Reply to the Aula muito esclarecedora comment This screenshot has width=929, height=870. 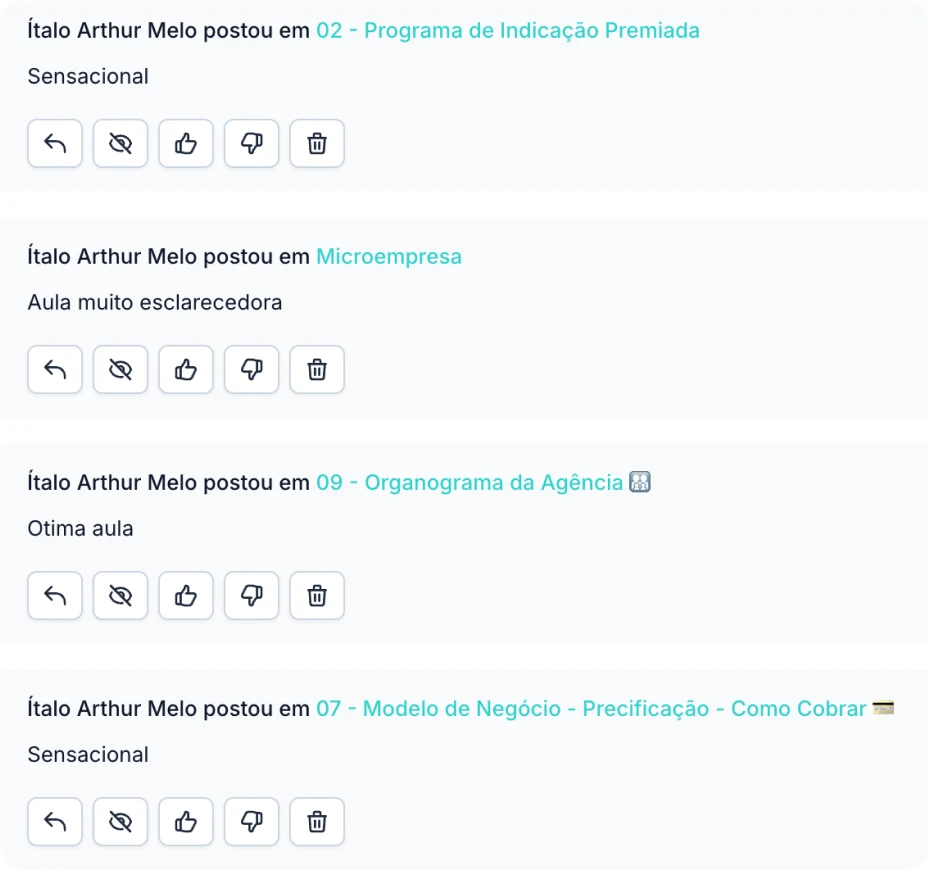pyautogui.click(x=55, y=370)
